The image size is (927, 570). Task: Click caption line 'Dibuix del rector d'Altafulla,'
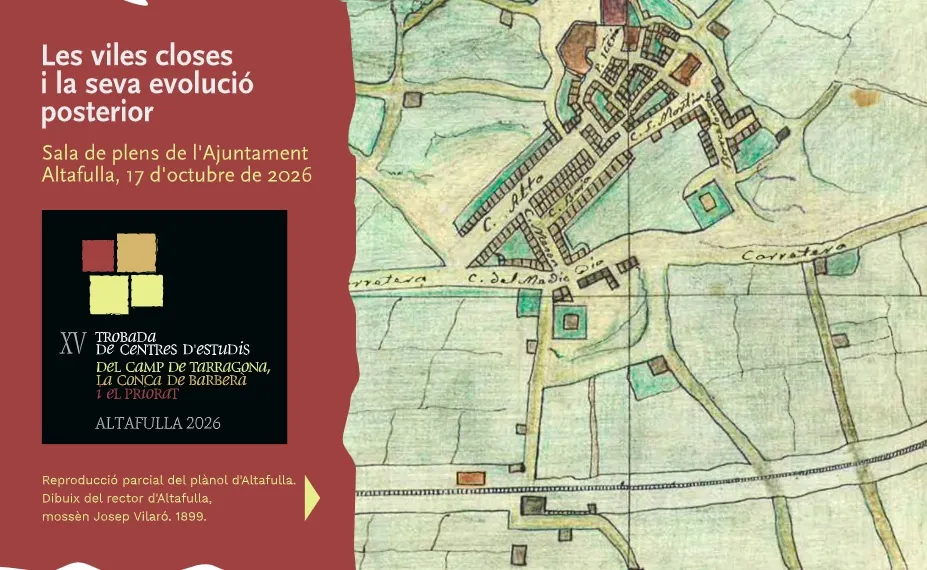[127, 498]
